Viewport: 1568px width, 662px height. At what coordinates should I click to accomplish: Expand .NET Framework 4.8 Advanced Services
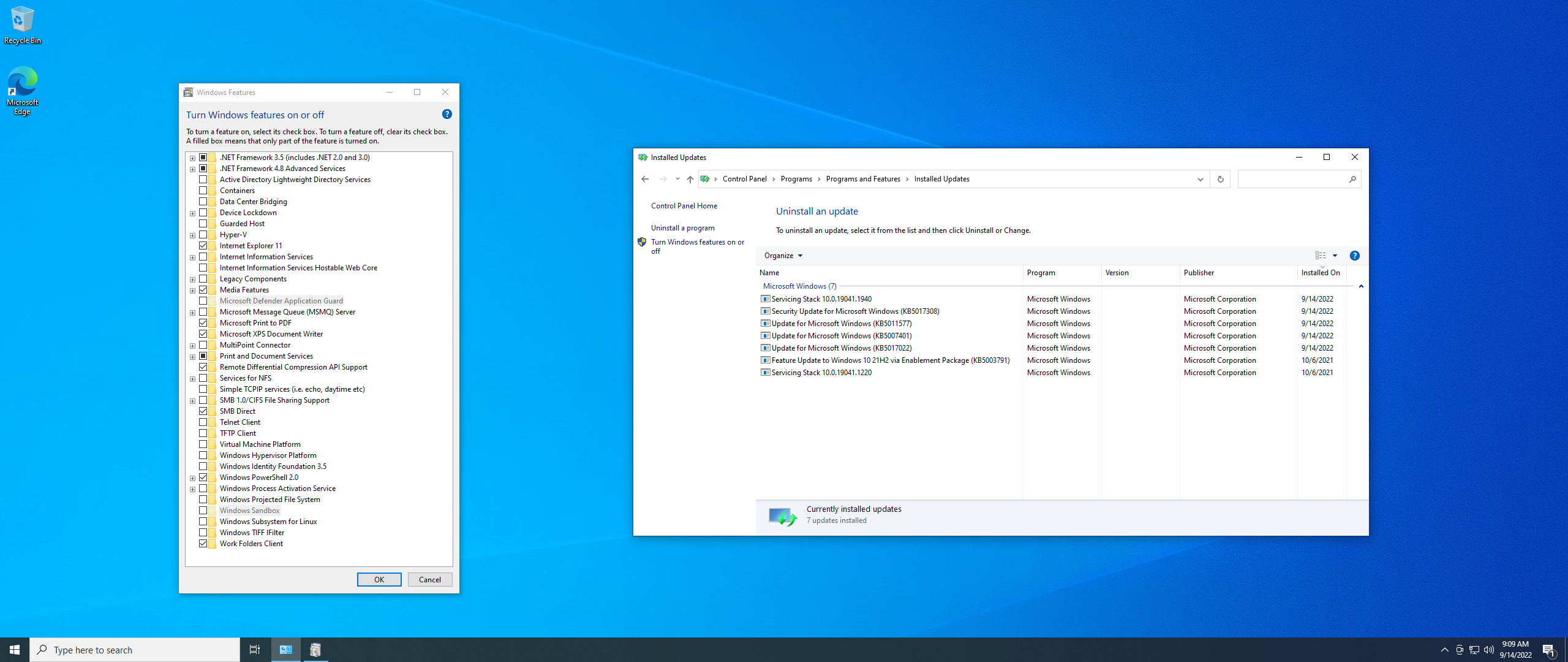coord(192,169)
